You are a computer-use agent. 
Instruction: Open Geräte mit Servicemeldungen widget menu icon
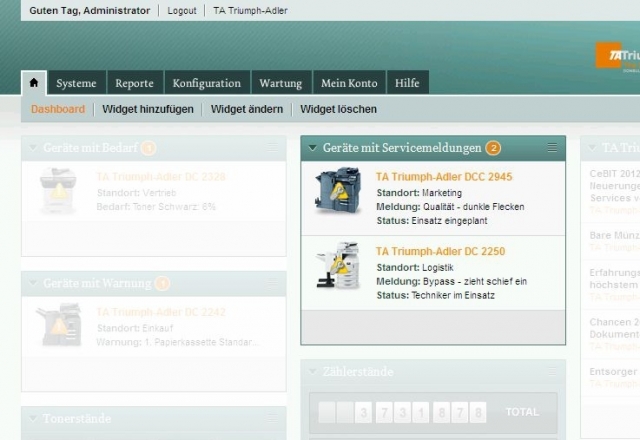(x=552, y=147)
